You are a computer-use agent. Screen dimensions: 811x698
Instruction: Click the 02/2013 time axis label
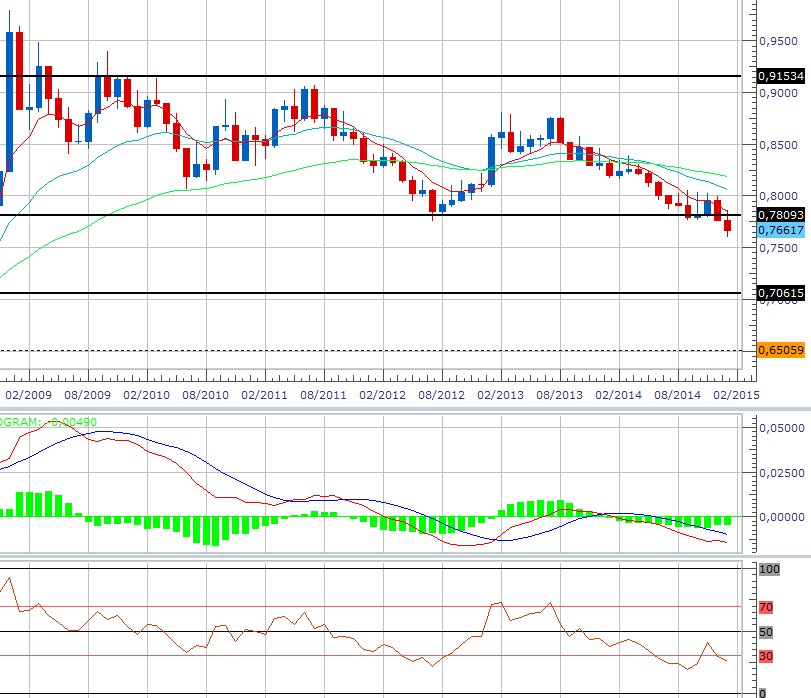[x=500, y=395]
